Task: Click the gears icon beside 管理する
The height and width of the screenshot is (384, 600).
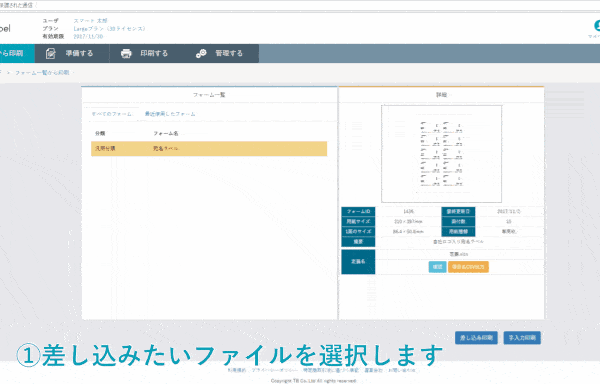Action: 201,54
